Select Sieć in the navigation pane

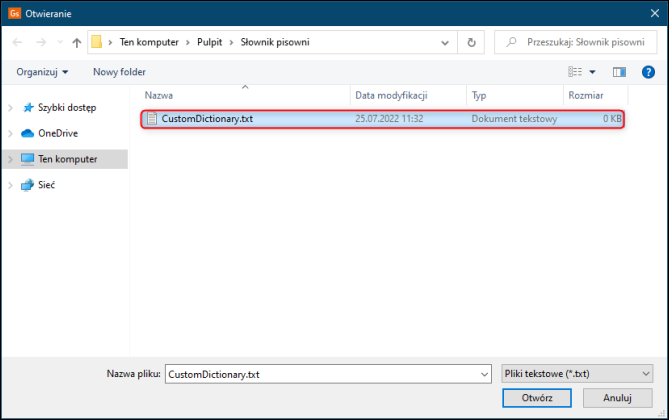[x=47, y=185]
